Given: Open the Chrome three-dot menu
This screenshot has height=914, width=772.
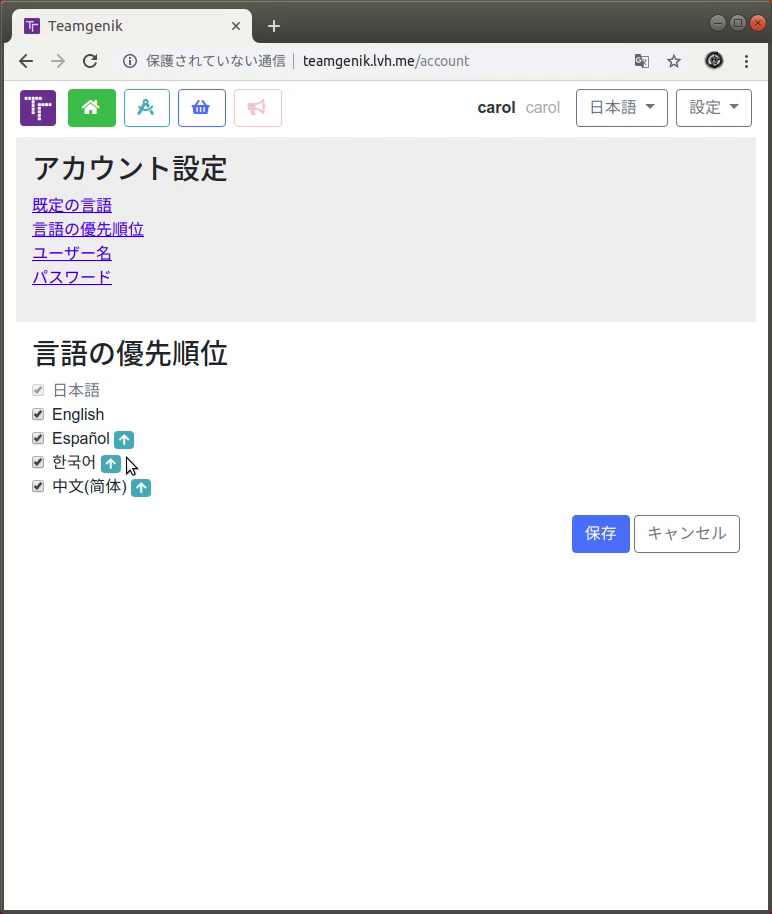Looking at the screenshot, I should click(746, 61).
